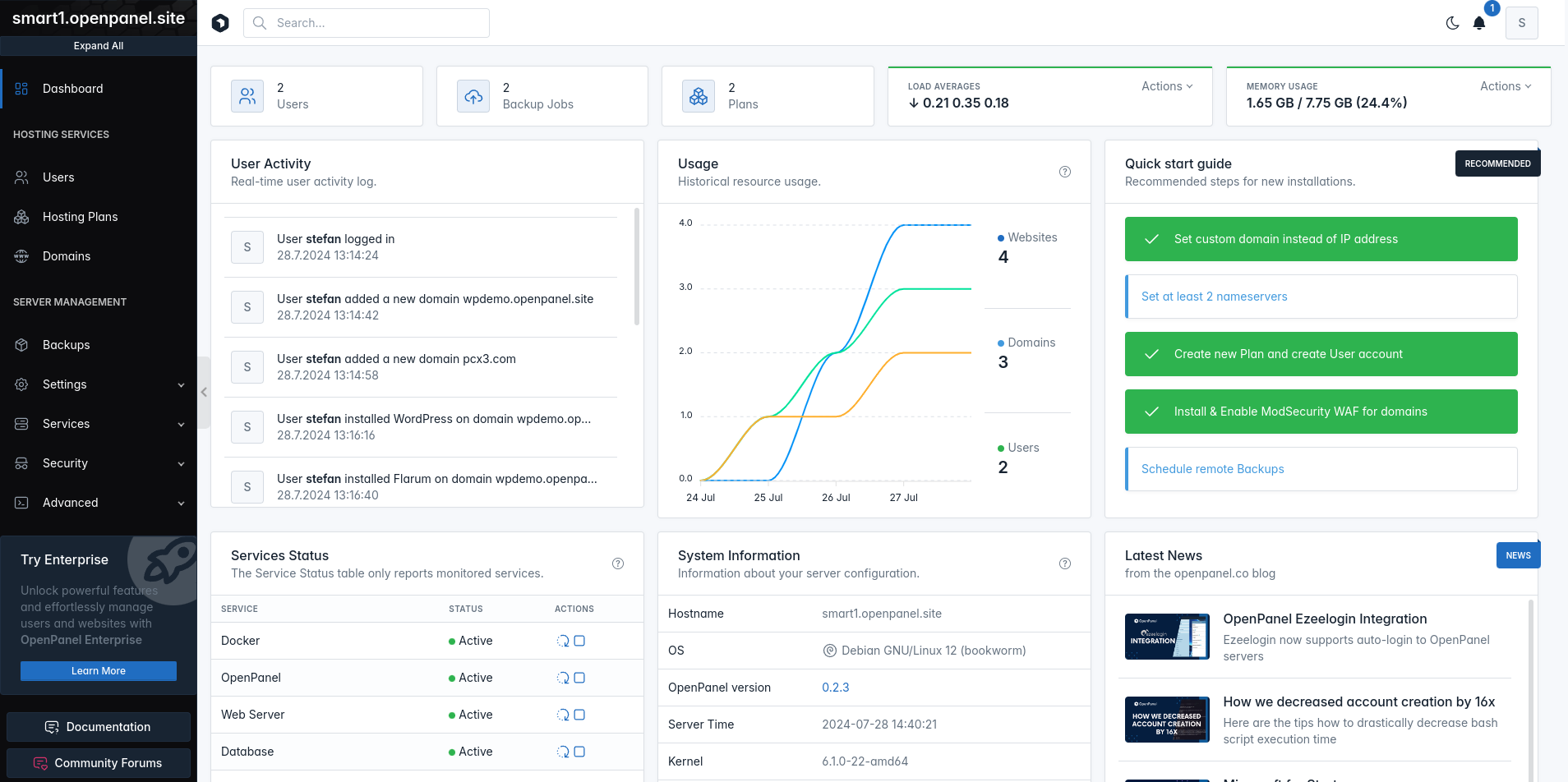Screen dimensions: 1568x782
Task: Collapse the sidebar with the arrow handle
Action: click(x=204, y=392)
